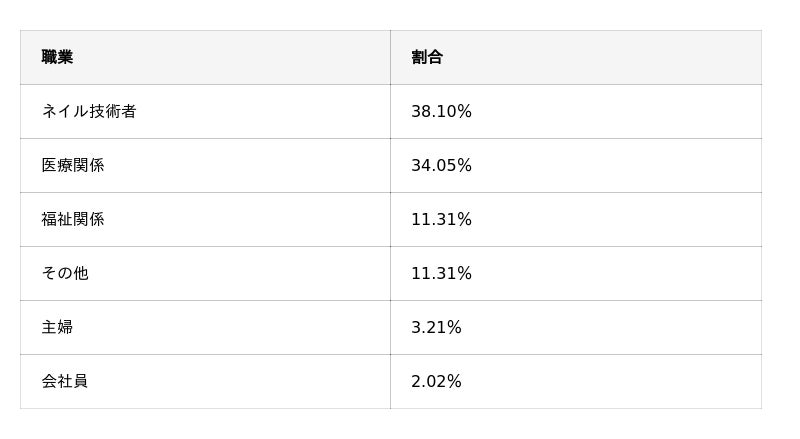Click the 療 character in 医療関係
The height and width of the screenshot is (439, 800).
(65, 165)
